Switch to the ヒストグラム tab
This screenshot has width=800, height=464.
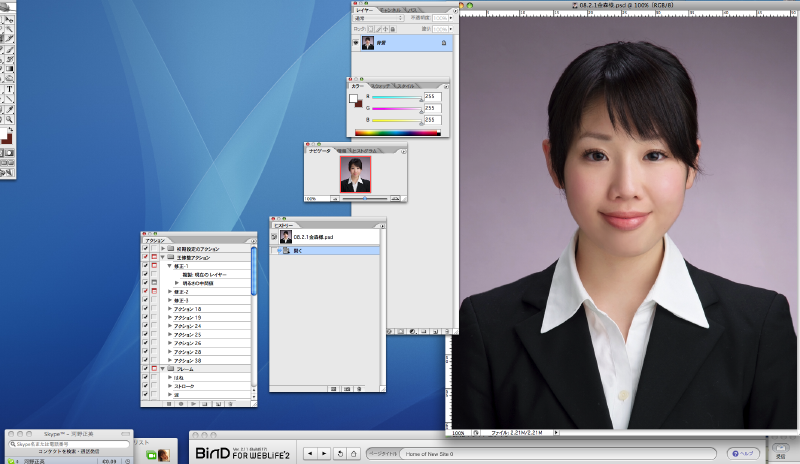coord(364,151)
